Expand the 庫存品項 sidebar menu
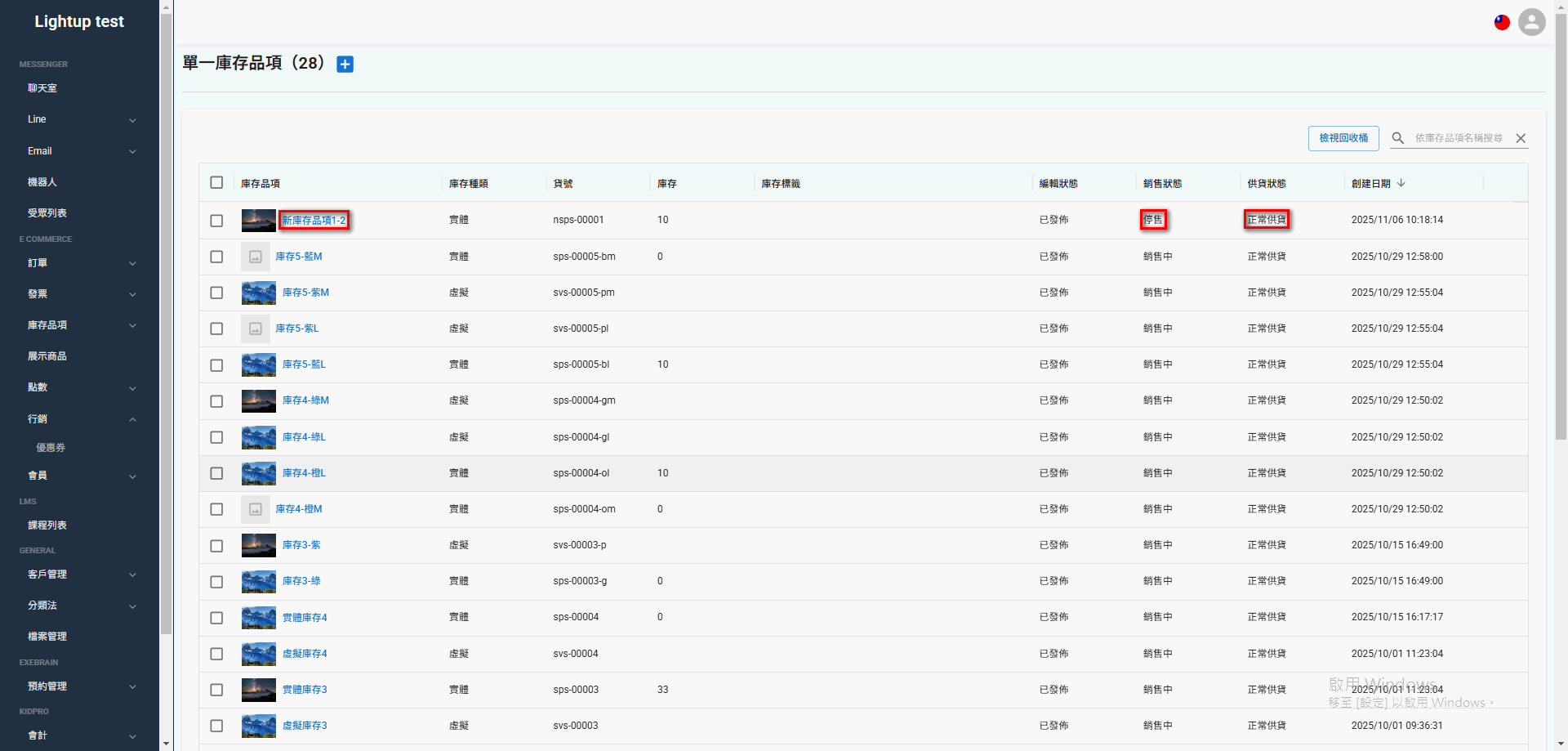The width and height of the screenshot is (1568, 751). click(x=79, y=325)
